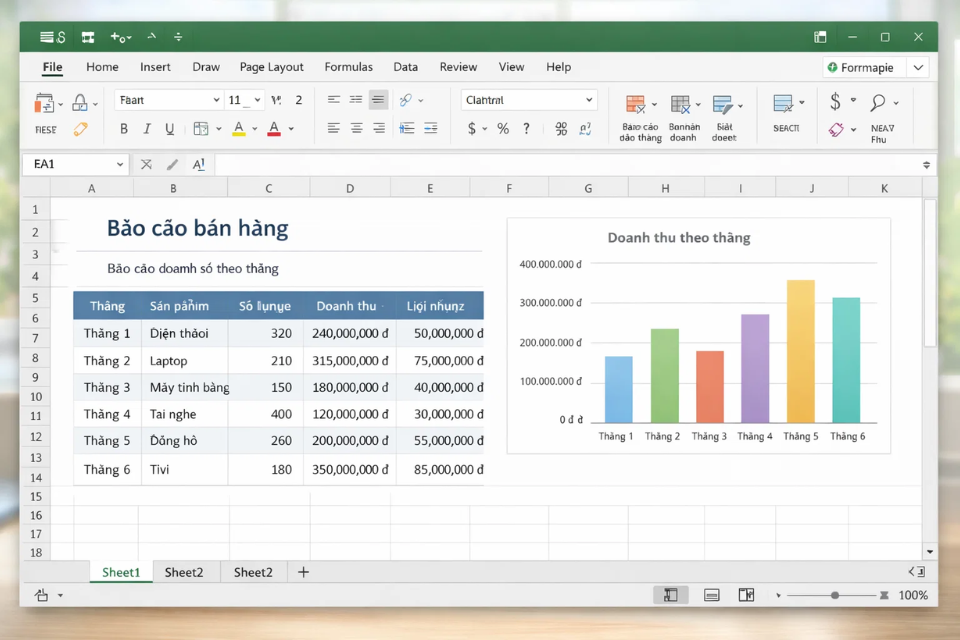Toggle italic formatting
The width and height of the screenshot is (960, 640).
145,129
